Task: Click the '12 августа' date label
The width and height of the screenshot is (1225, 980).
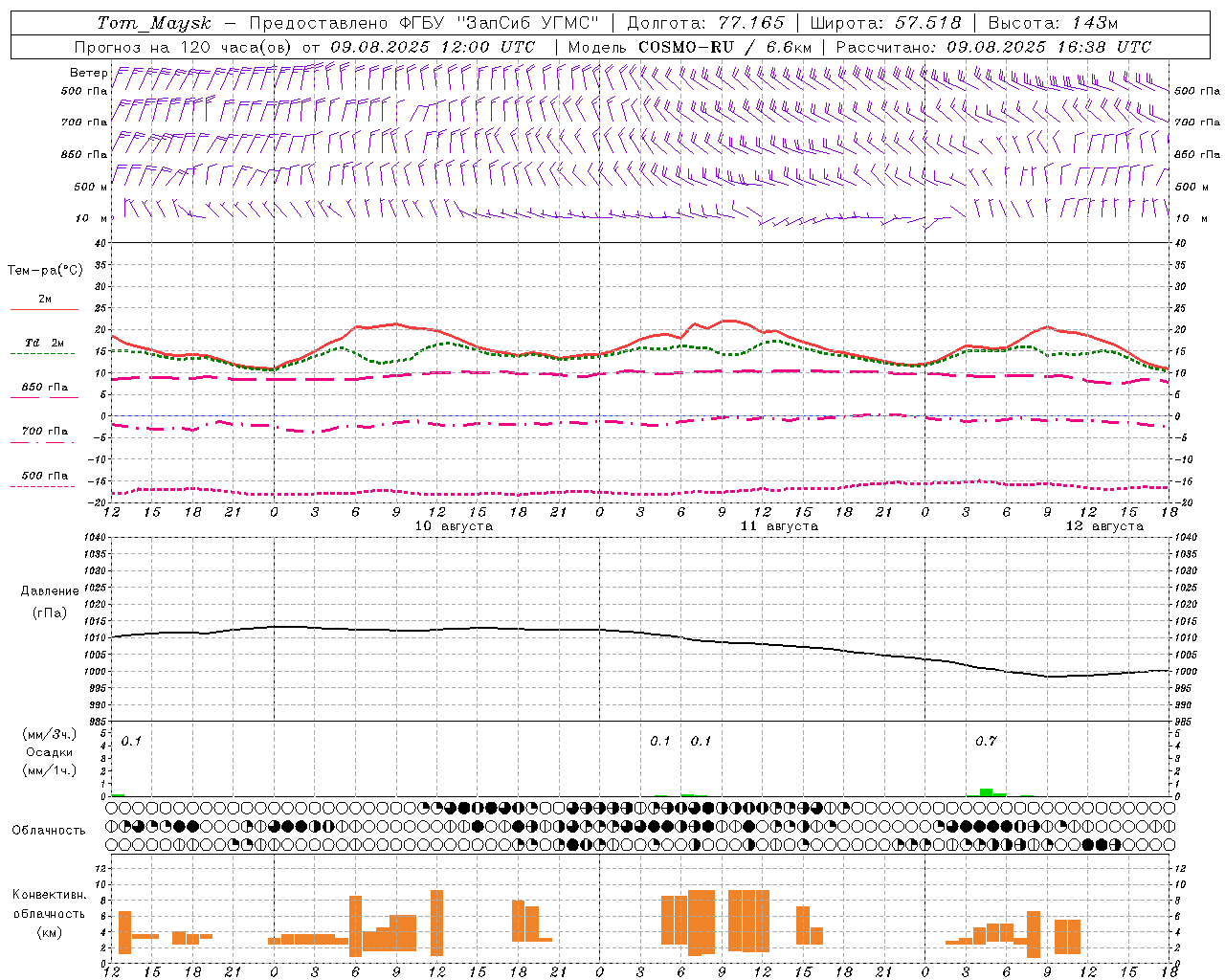Action: click(1104, 526)
